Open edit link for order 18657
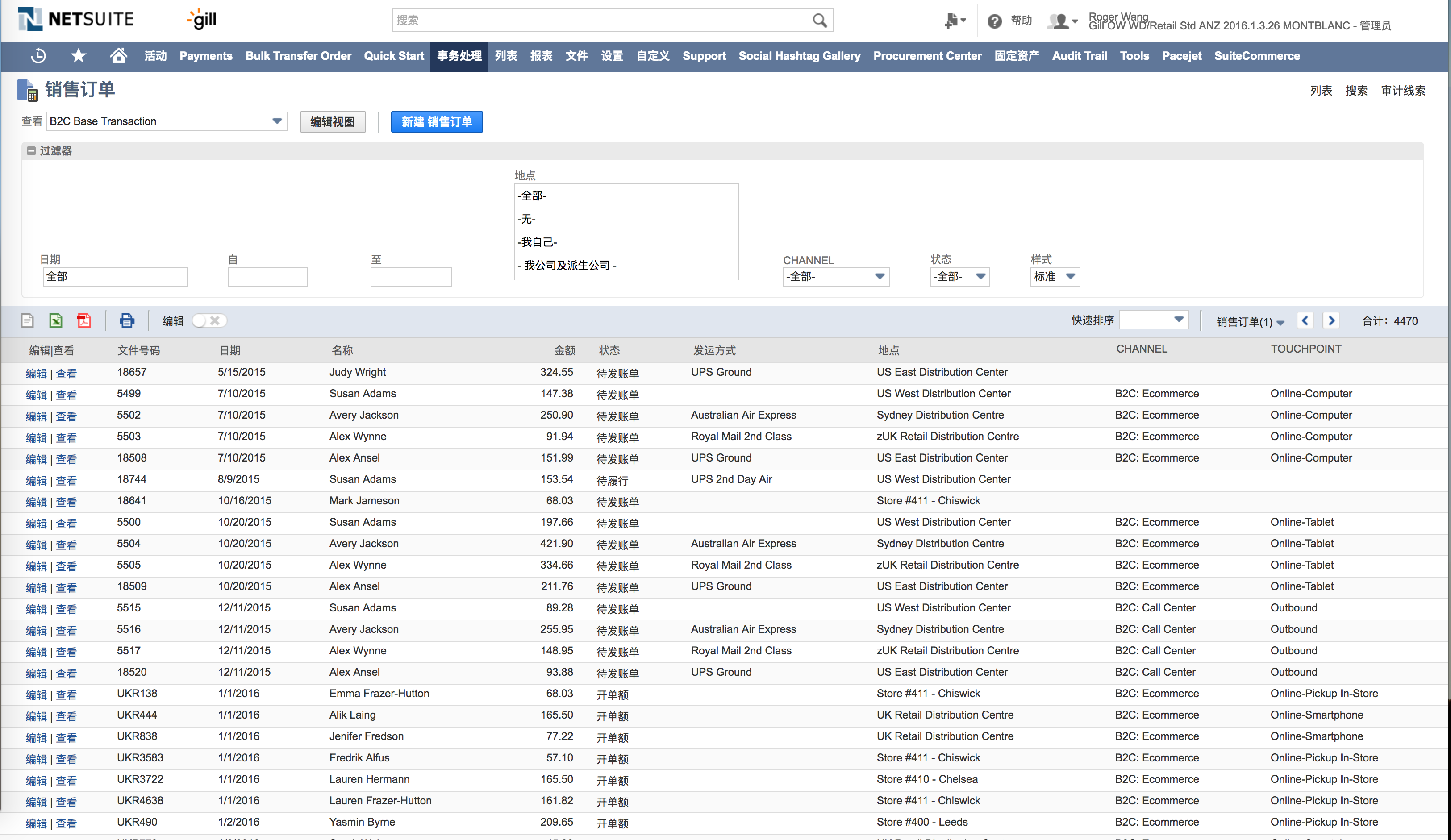Screen dimensions: 1451x840 point(36,374)
